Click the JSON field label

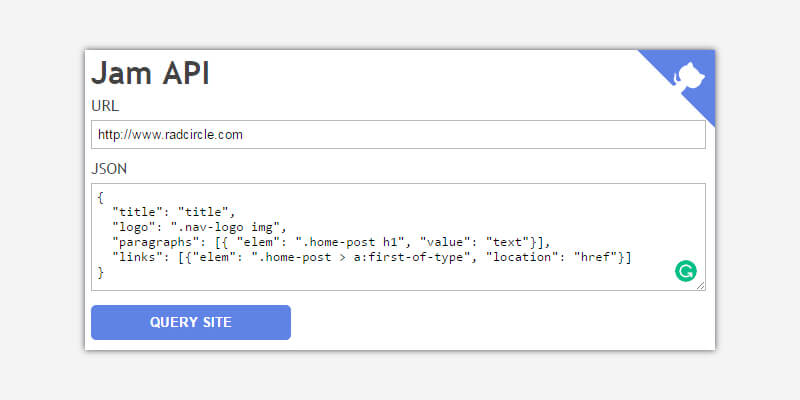click(x=109, y=168)
